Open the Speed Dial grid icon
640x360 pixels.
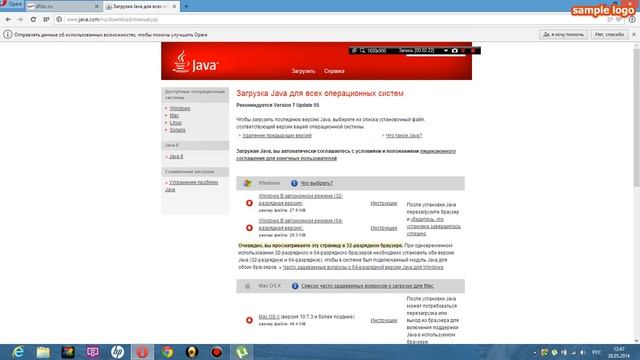[46, 19]
